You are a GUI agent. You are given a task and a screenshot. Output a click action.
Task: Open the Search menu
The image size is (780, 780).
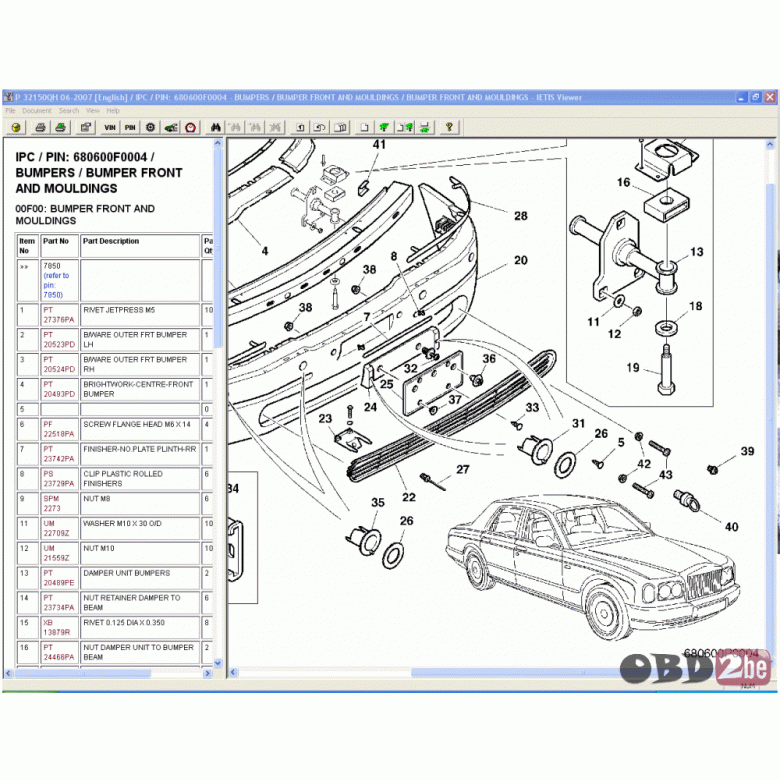(69, 110)
